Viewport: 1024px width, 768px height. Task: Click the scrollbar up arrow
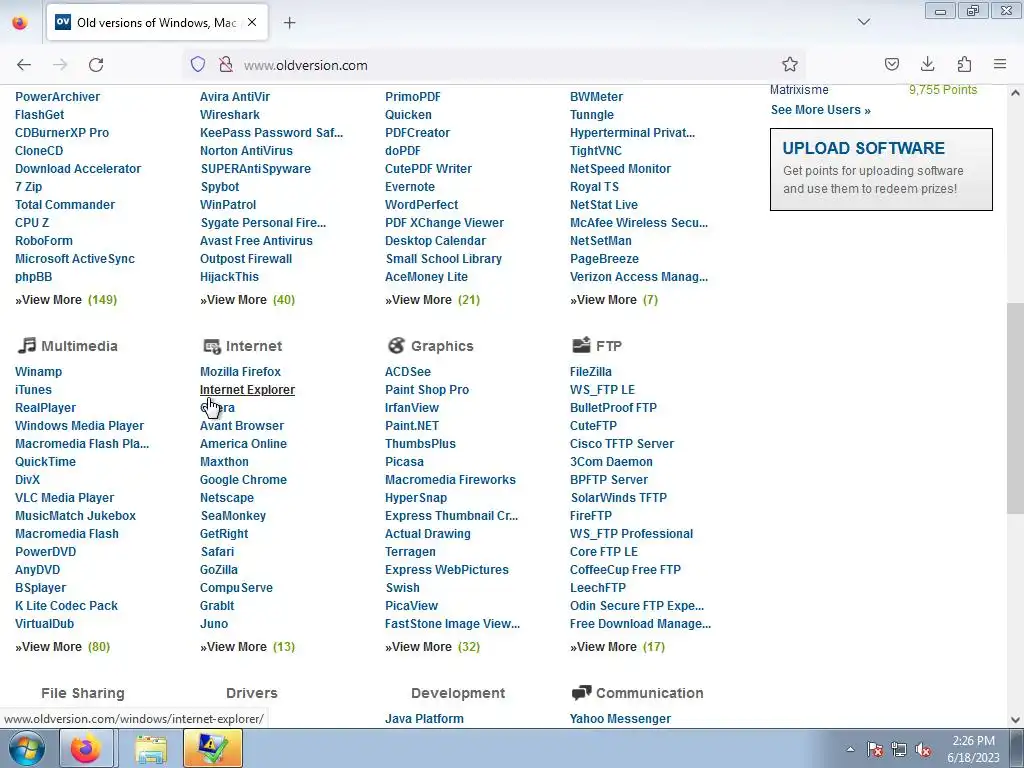pyautogui.click(x=1015, y=93)
